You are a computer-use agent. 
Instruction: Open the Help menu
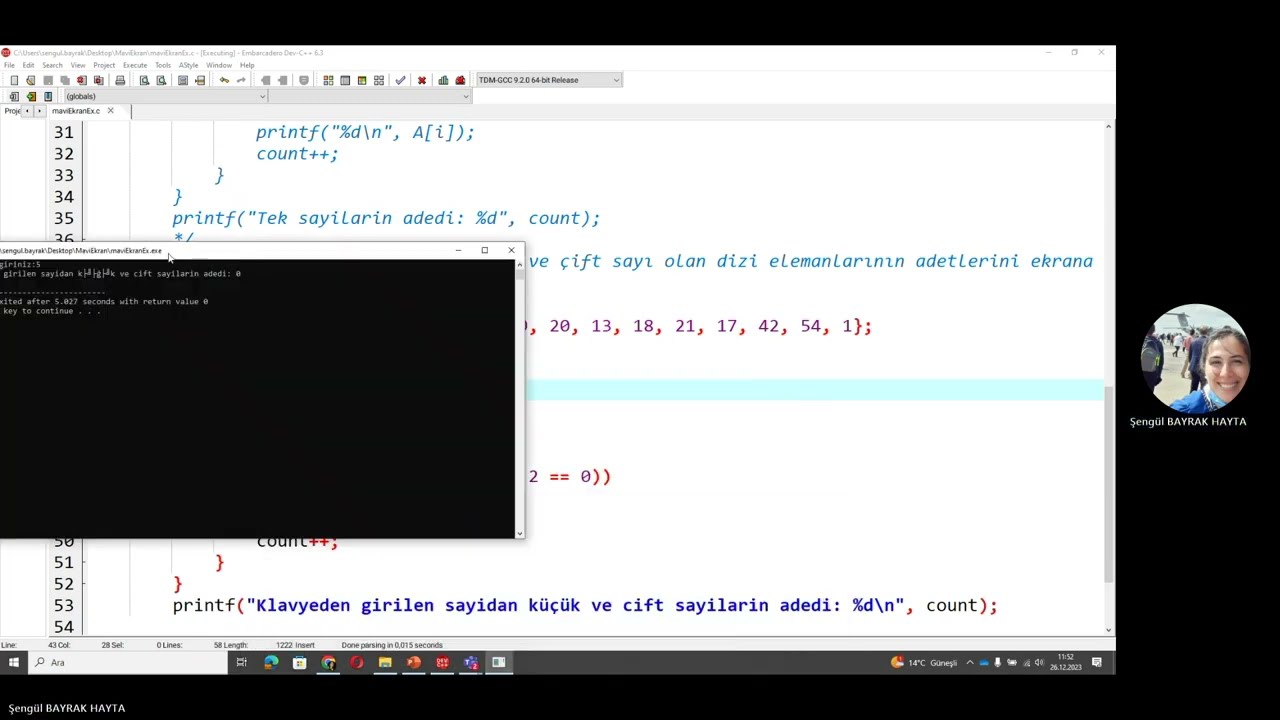click(x=247, y=65)
